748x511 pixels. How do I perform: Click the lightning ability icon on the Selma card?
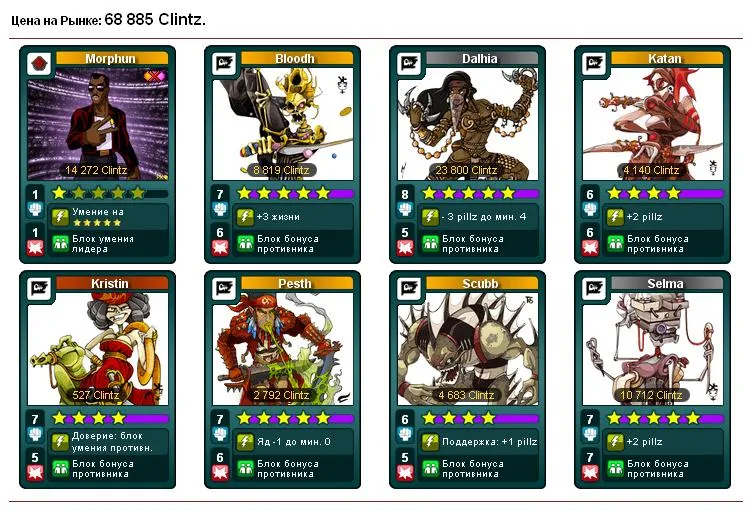coord(615,442)
